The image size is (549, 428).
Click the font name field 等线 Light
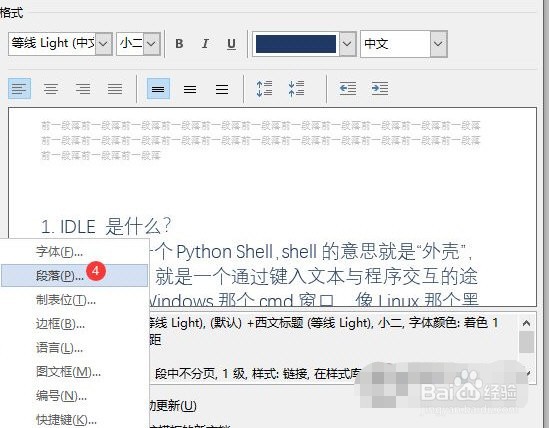(x=52, y=44)
